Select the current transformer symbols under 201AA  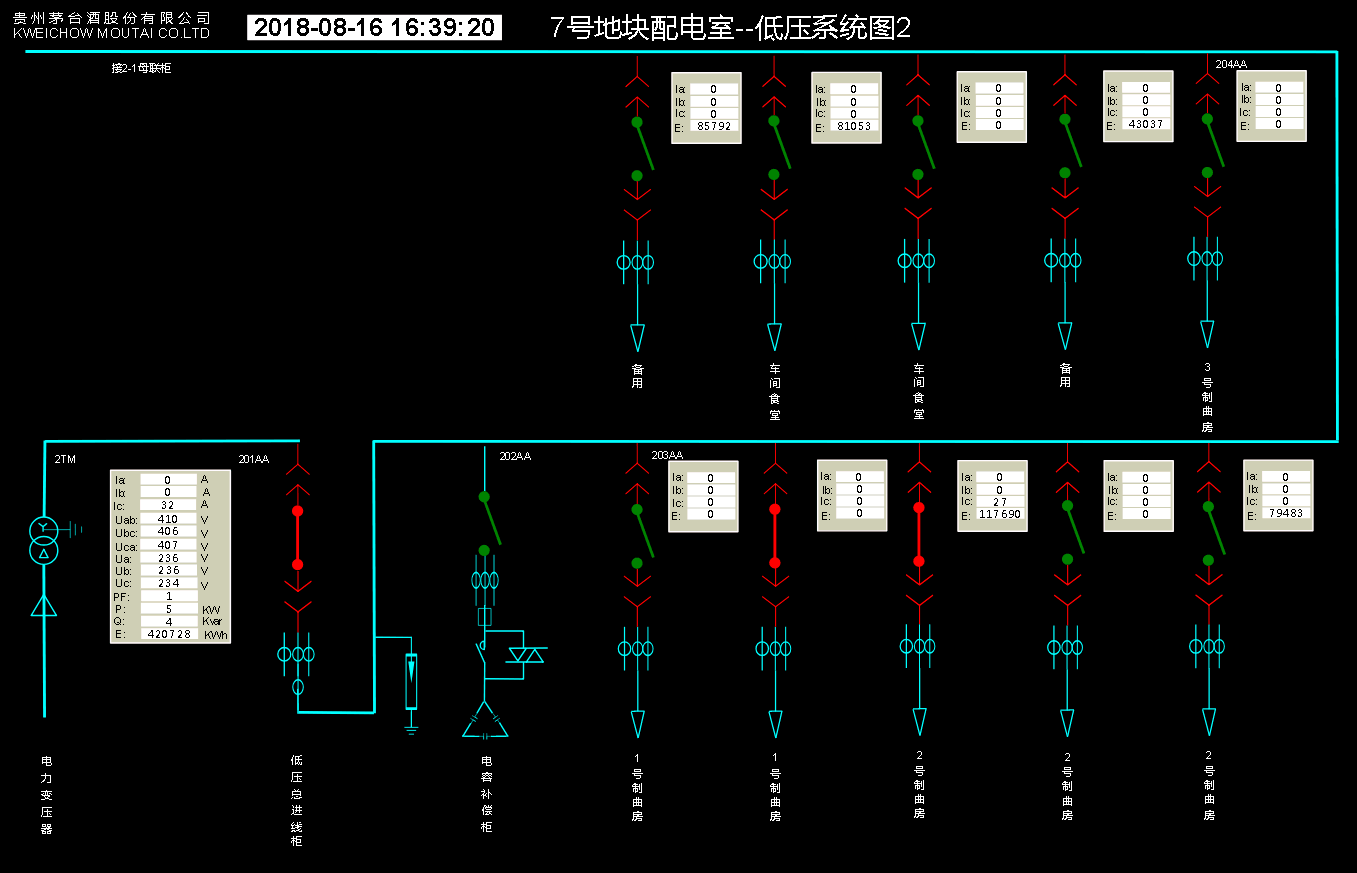coord(296,654)
